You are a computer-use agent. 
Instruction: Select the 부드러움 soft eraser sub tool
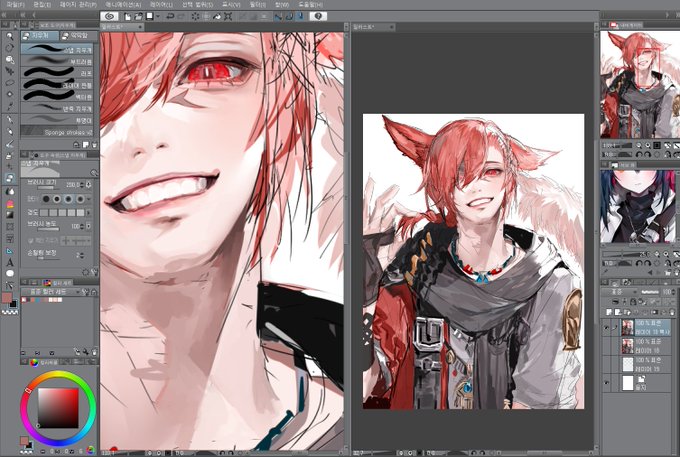[57, 62]
